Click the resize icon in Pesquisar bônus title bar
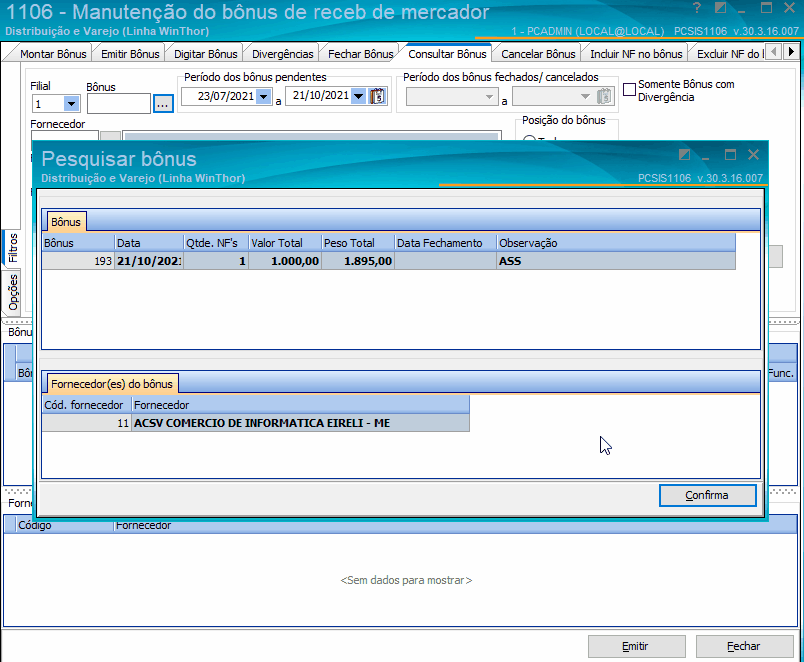This screenshot has height=662, width=804. pyautogui.click(x=684, y=154)
